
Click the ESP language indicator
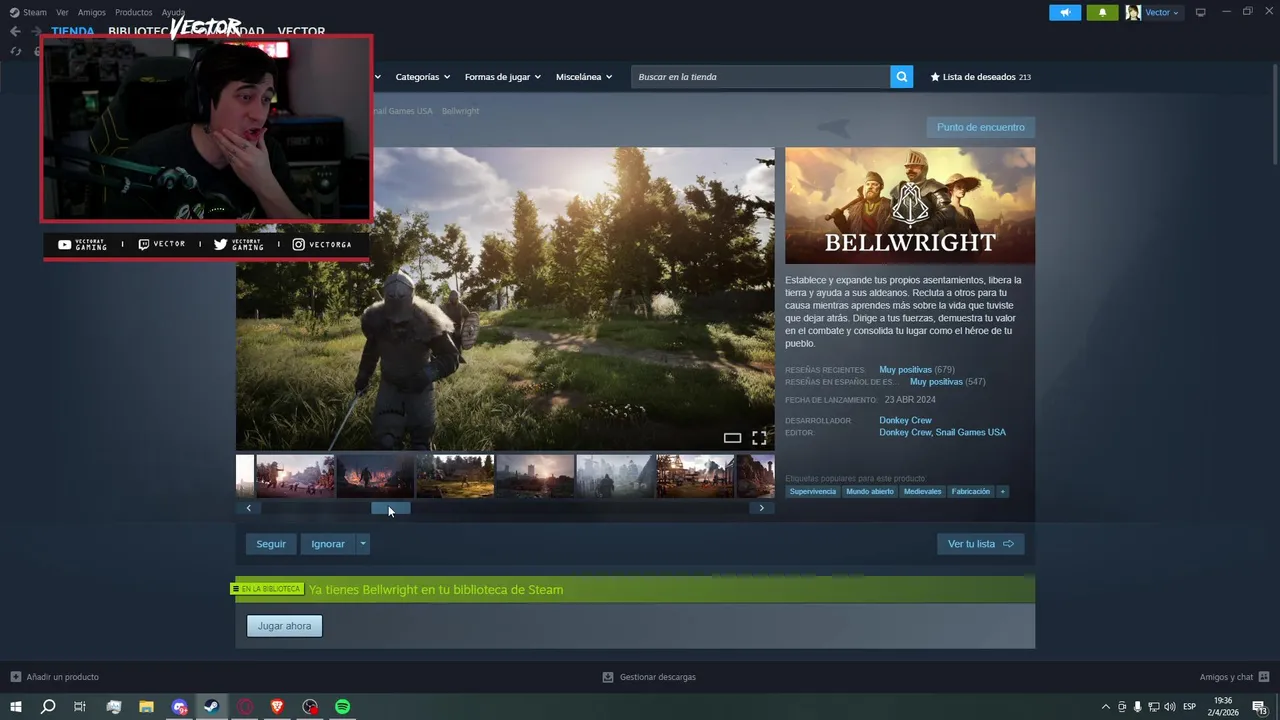pos(1189,707)
